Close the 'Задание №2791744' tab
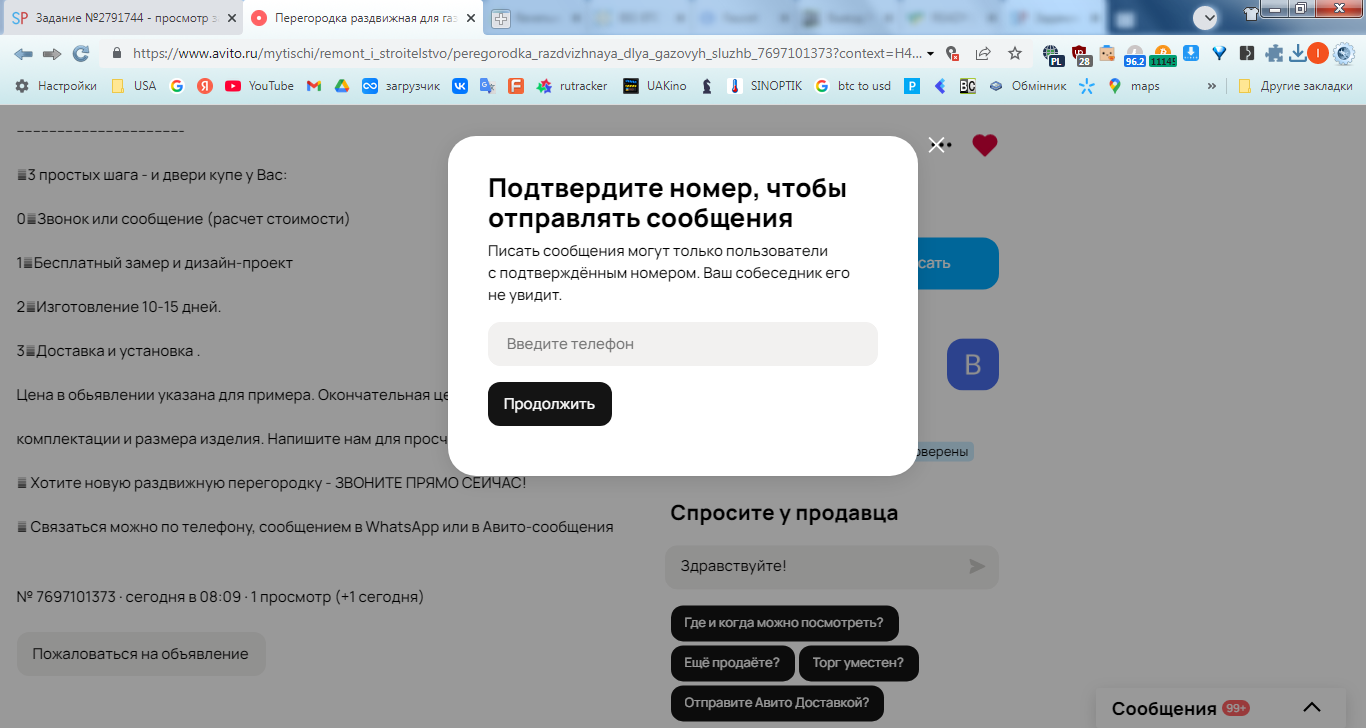Viewport: 1366px width, 728px height. coord(230,18)
